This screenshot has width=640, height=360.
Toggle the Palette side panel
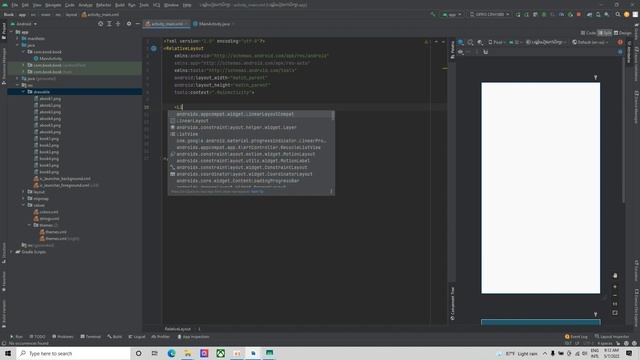[x=452, y=50]
